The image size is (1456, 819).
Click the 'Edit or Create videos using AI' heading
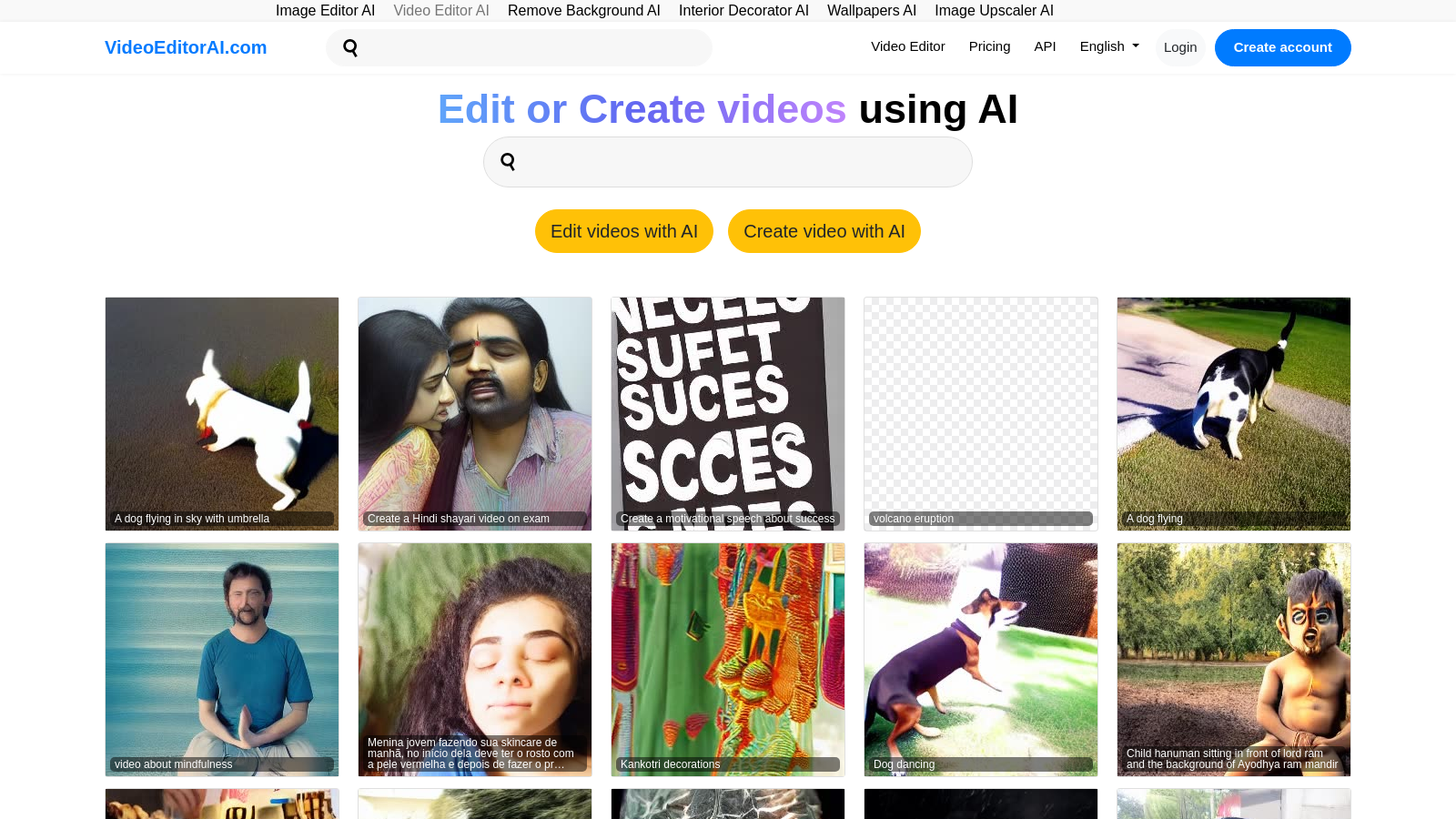tap(728, 109)
